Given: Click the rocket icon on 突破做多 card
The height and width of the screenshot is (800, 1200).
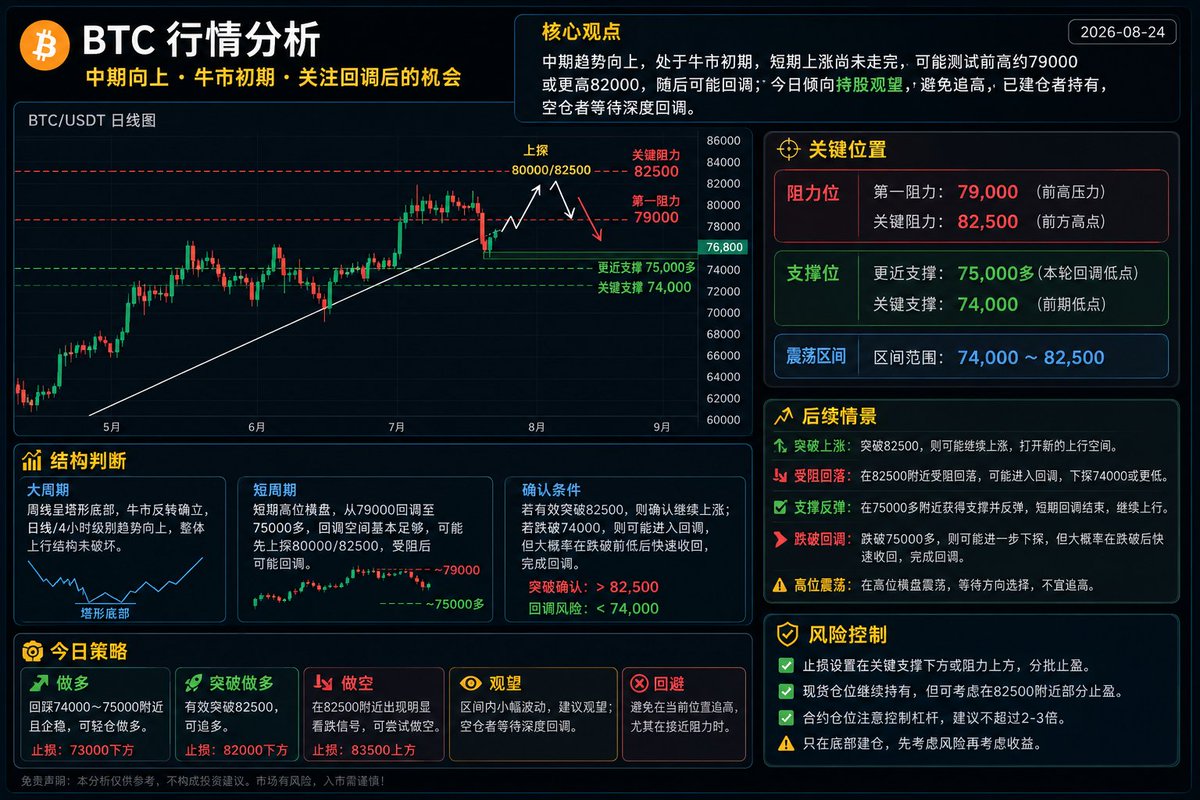Looking at the screenshot, I should coord(192,683).
